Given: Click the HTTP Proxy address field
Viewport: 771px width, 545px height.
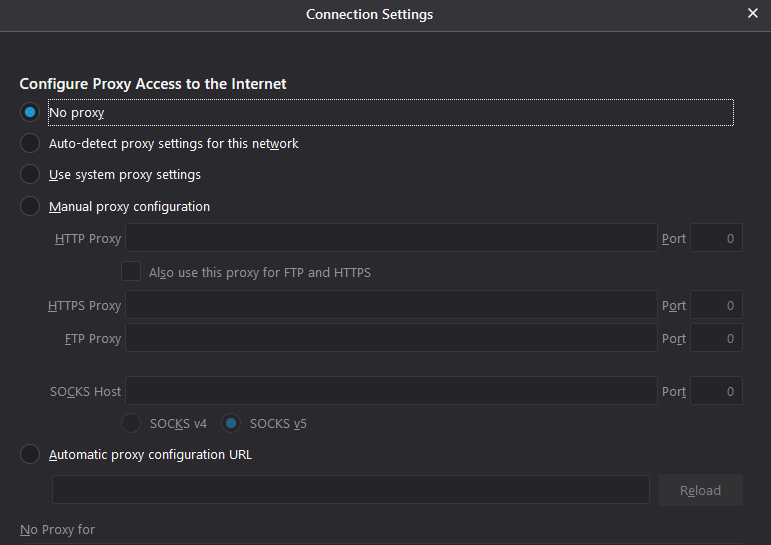Looking at the screenshot, I should click(391, 238).
